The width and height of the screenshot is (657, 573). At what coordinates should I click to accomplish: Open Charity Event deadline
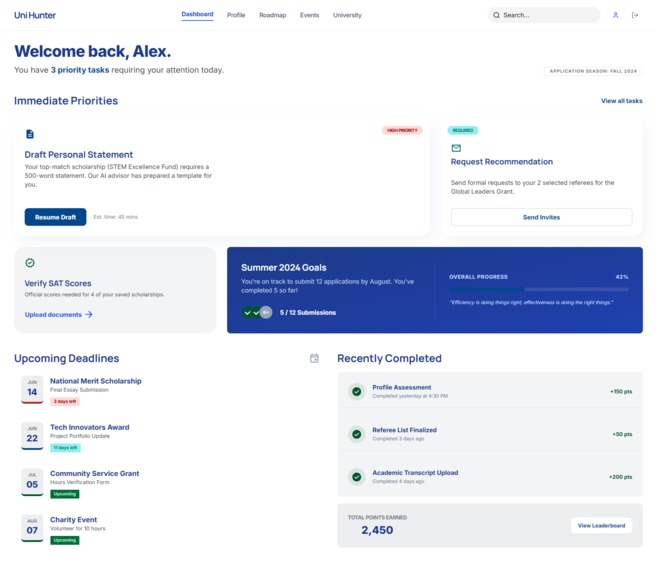pos(73,519)
